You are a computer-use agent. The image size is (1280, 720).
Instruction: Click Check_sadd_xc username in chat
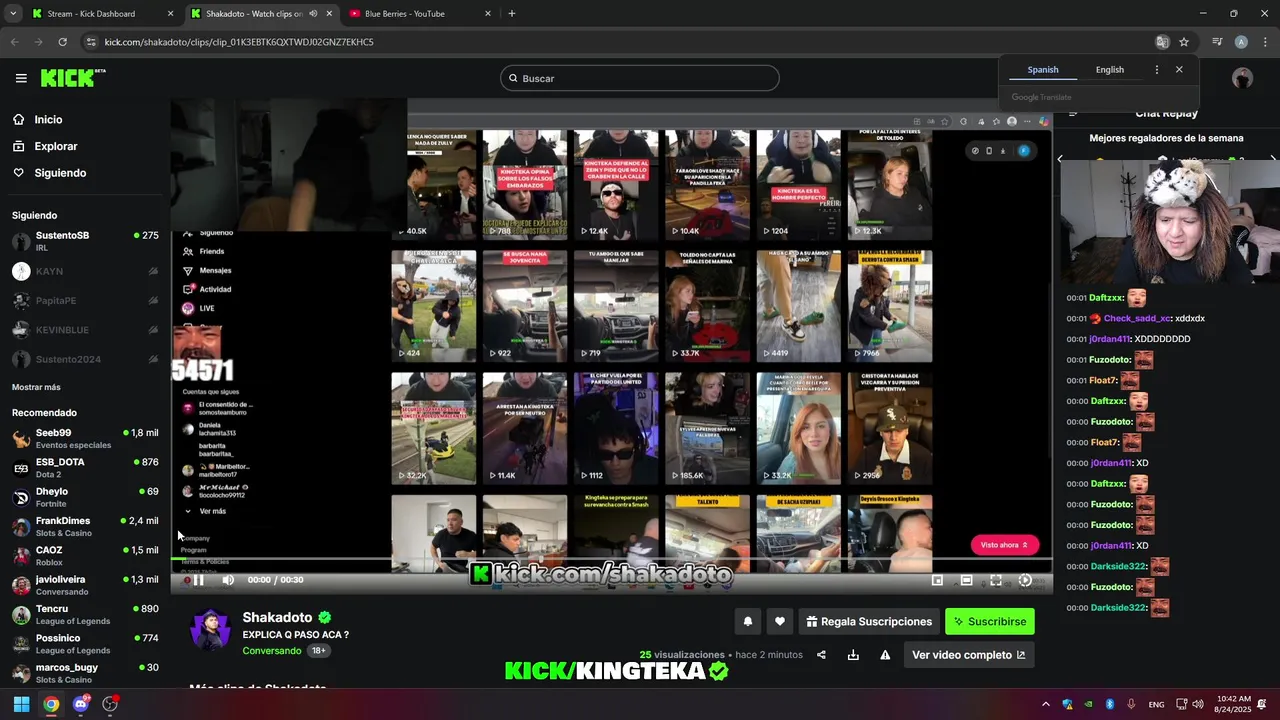coord(1137,318)
